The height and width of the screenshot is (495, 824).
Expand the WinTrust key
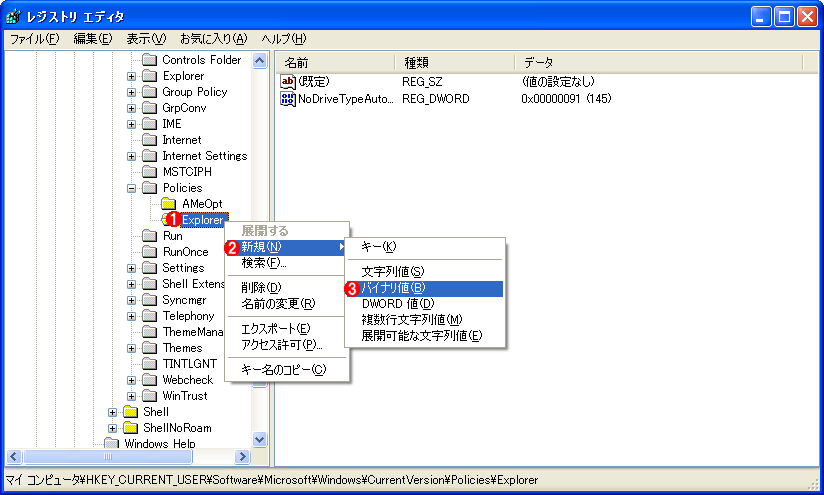131,396
